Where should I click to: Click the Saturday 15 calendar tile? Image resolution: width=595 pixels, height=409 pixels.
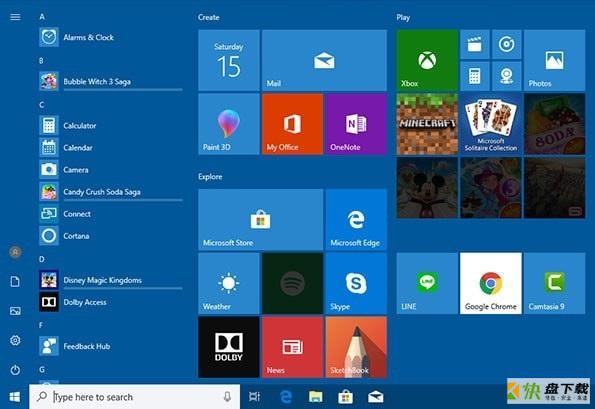click(x=229, y=60)
